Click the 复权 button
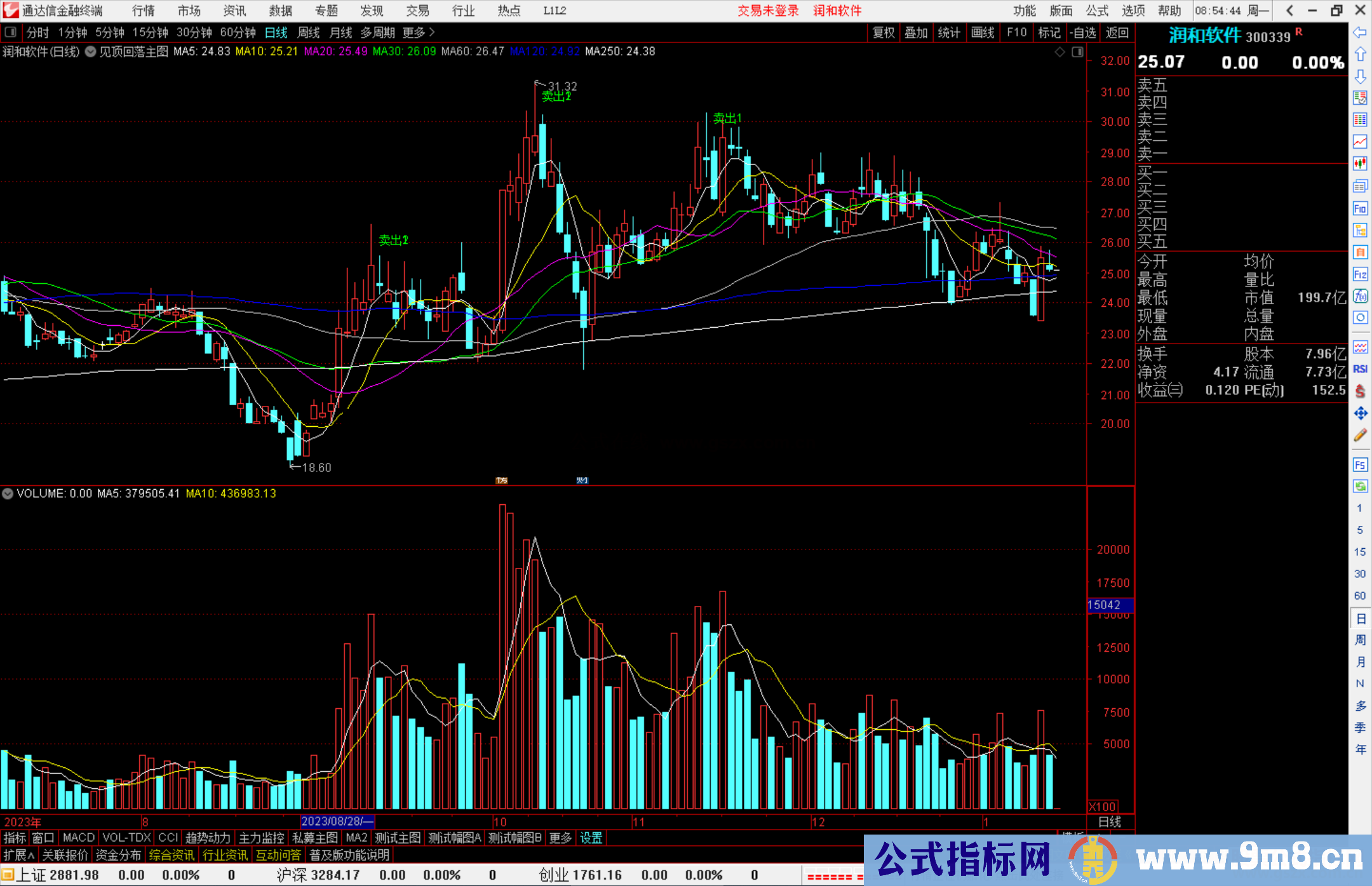Screen dimensions: 1372x886 coord(884,32)
